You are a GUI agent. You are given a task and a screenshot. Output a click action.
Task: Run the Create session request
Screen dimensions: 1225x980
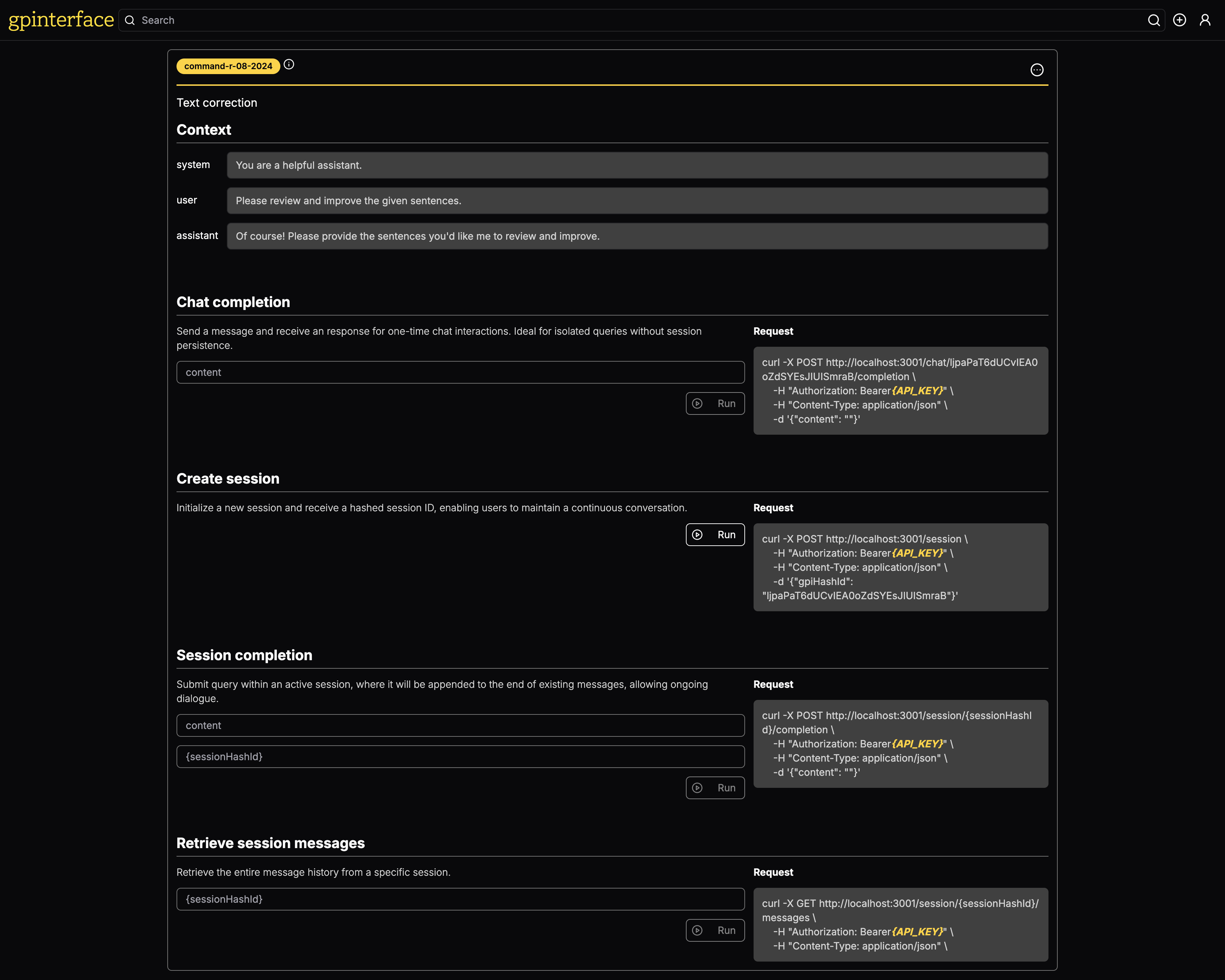coord(715,534)
